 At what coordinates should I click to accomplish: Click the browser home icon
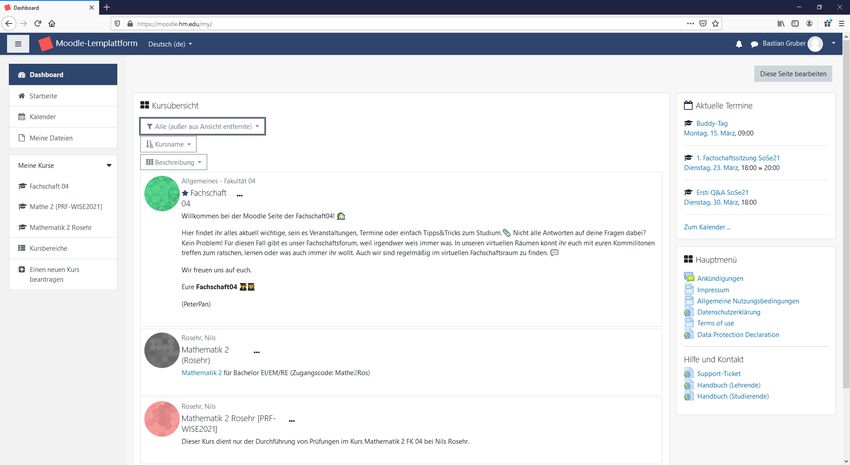point(52,22)
